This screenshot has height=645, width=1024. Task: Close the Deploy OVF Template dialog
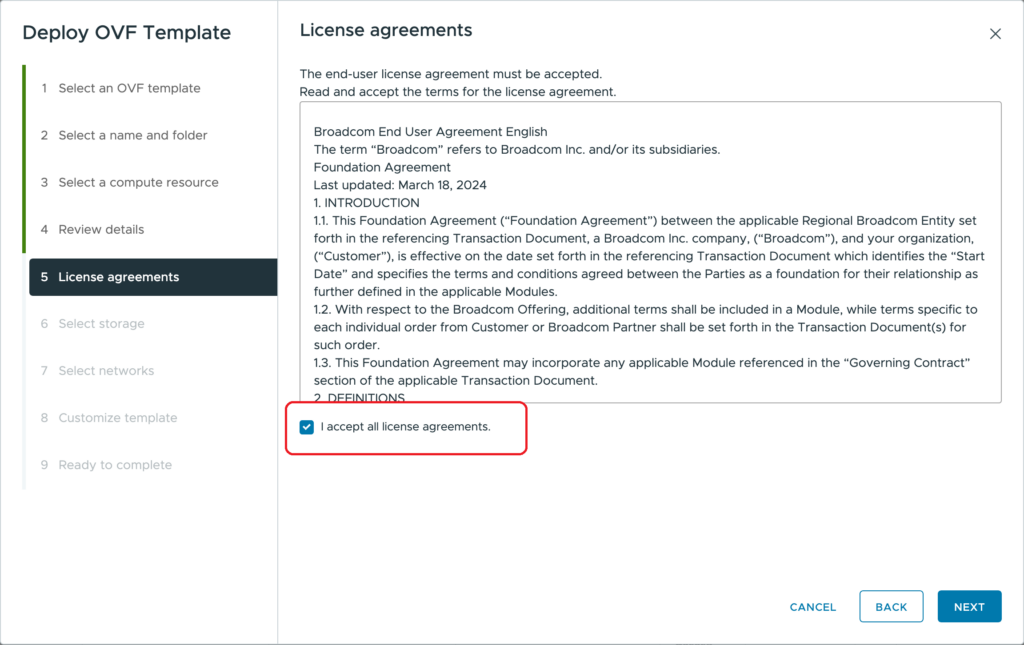pyautogui.click(x=995, y=34)
